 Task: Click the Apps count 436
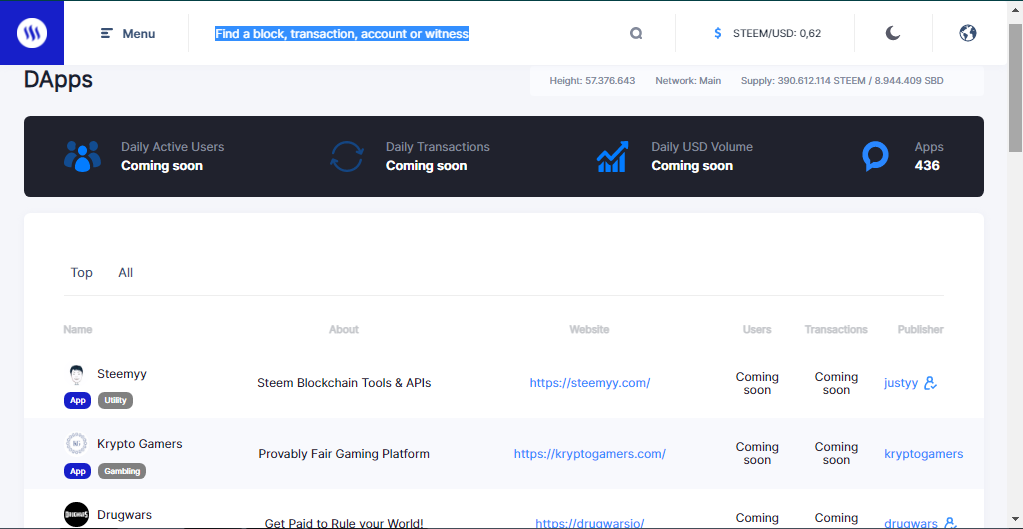coord(927,166)
